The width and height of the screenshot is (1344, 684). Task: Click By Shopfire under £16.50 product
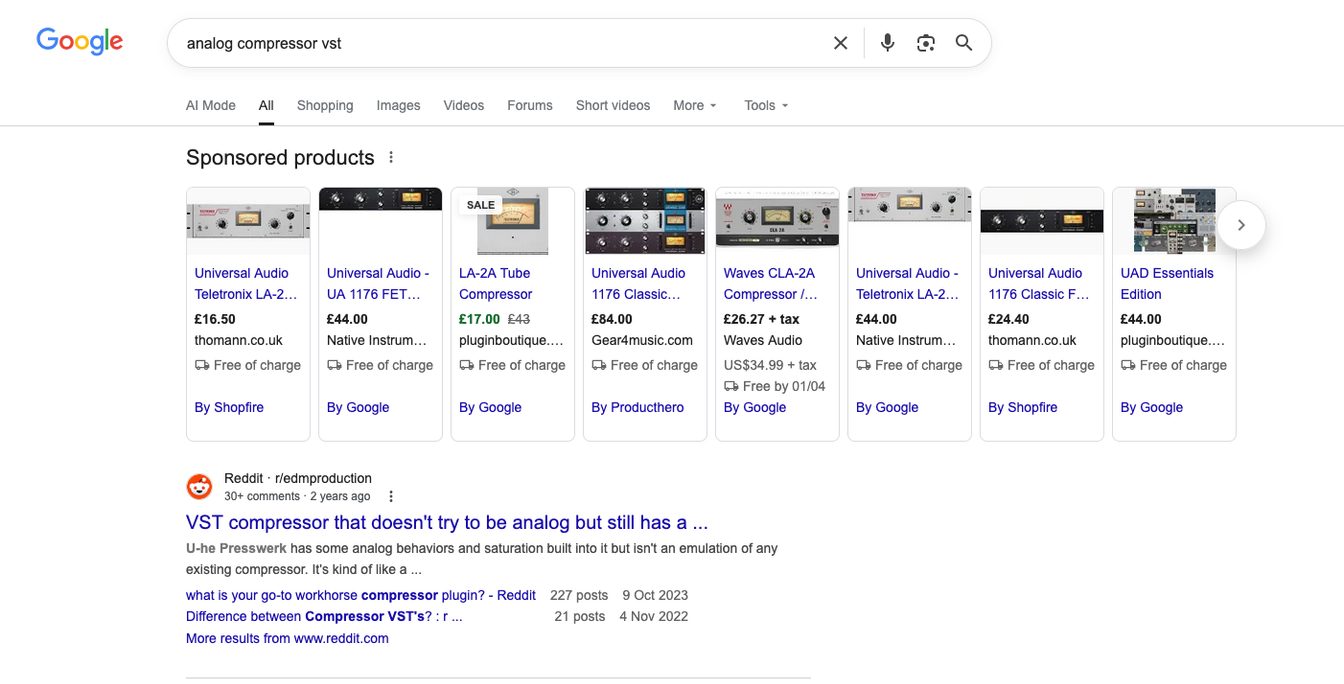click(229, 407)
